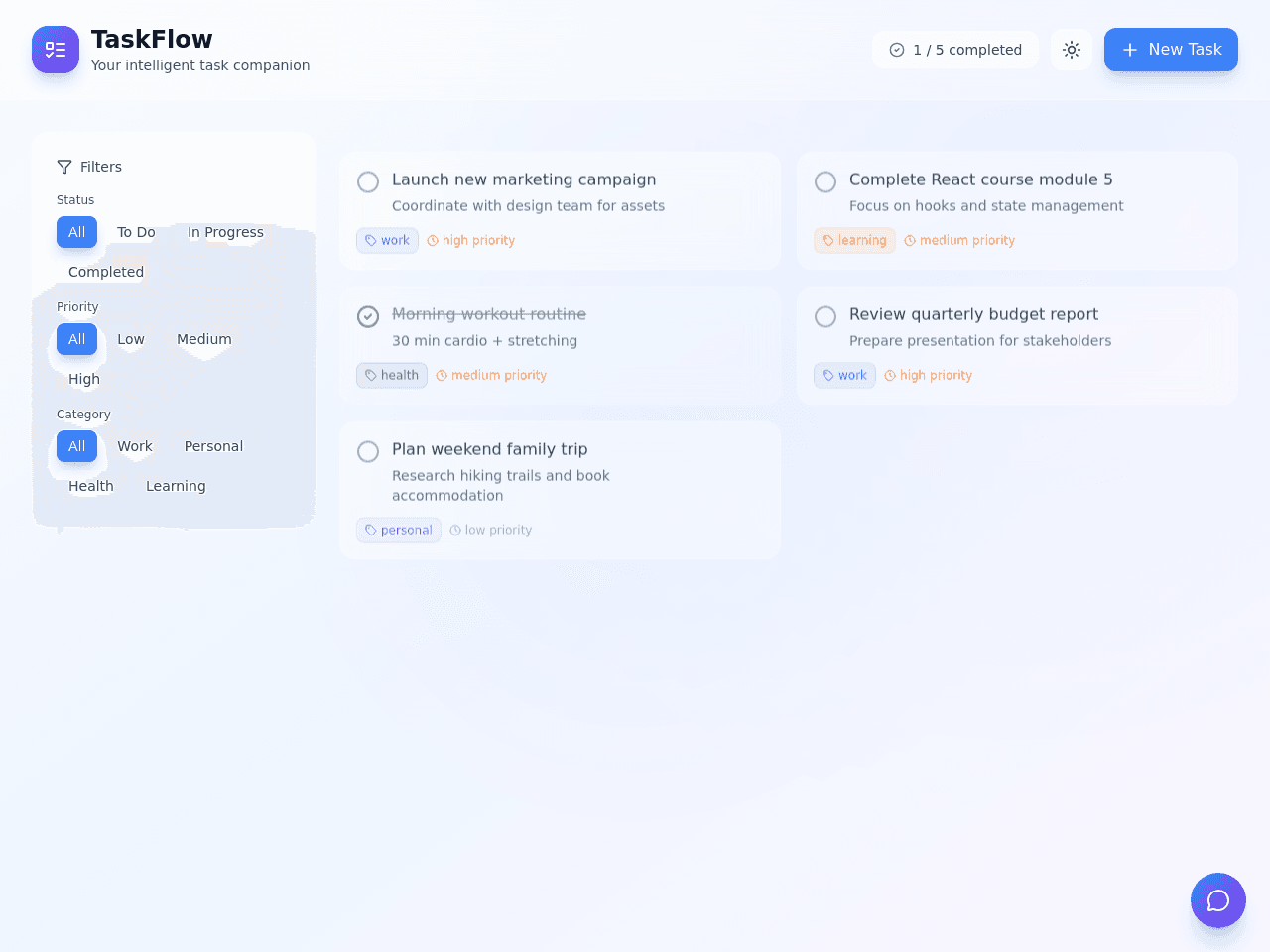Click the health tag on workout routine
Image resolution: width=1270 pixels, height=952 pixels.
(392, 375)
